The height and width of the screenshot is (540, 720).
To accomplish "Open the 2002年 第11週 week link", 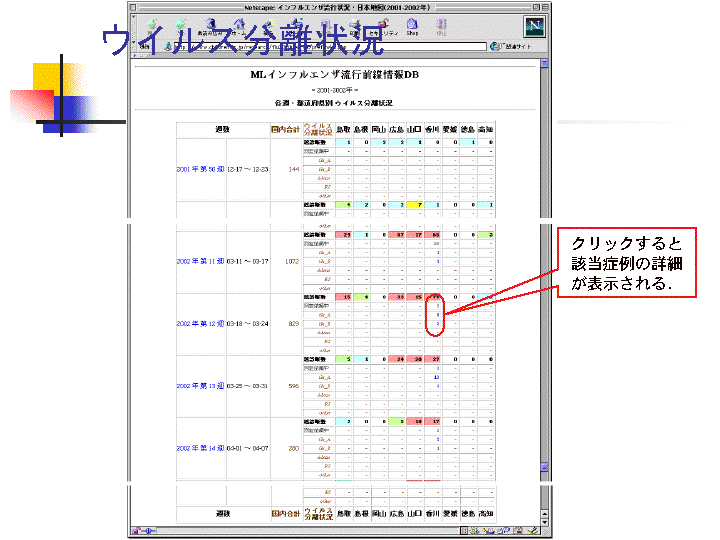I will click(200, 261).
